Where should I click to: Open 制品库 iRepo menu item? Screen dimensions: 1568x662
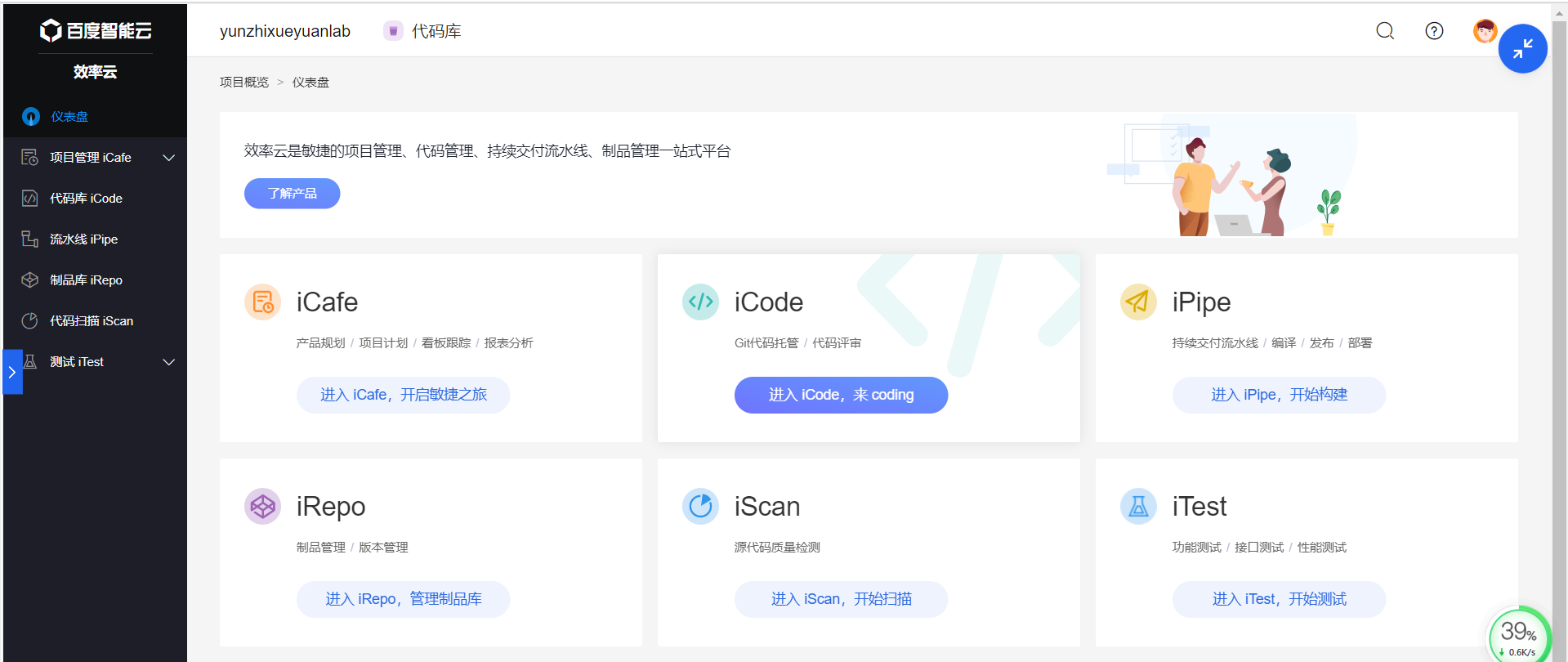(95, 280)
